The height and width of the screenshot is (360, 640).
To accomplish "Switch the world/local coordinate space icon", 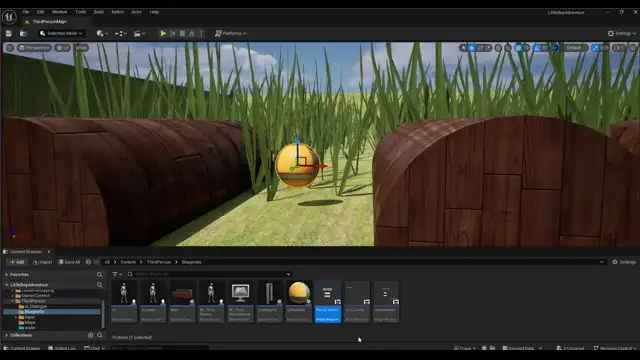I will (x=498, y=48).
